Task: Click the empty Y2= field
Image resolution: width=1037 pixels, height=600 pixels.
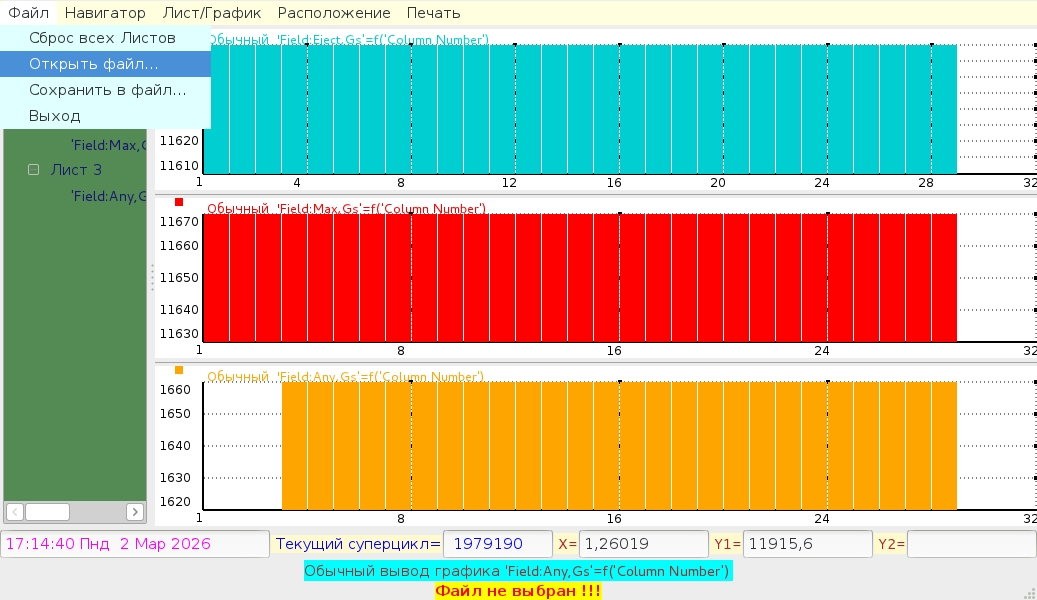Action: [970, 544]
